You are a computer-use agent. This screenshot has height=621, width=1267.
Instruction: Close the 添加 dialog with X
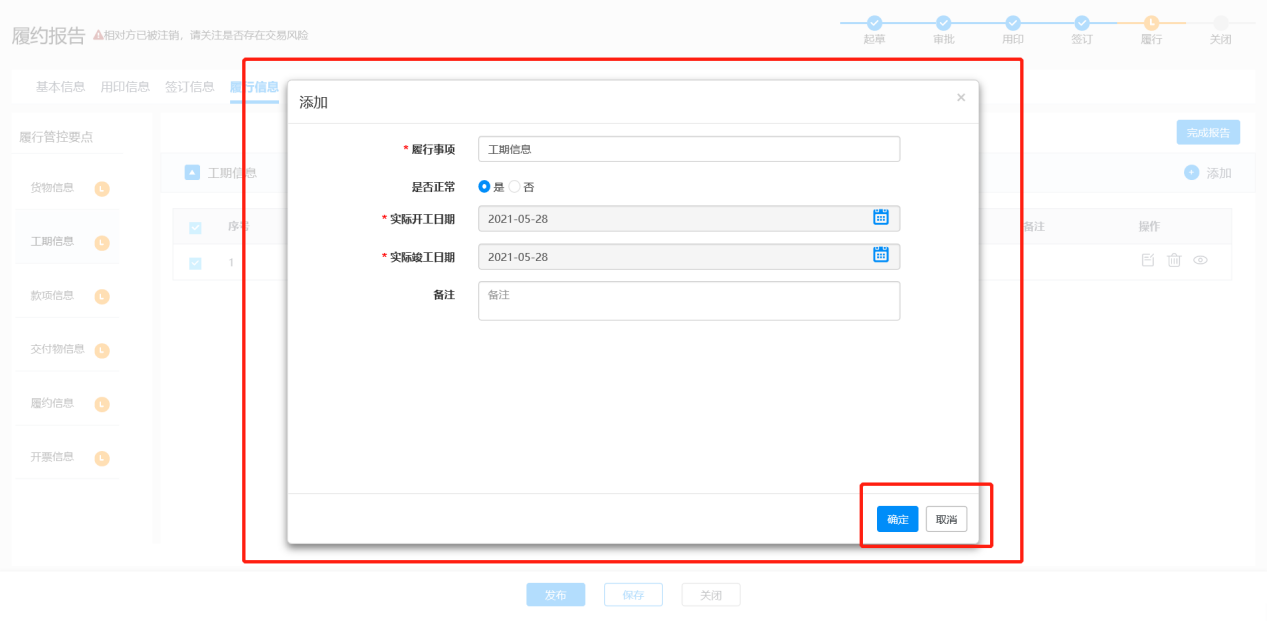[x=961, y=98]
